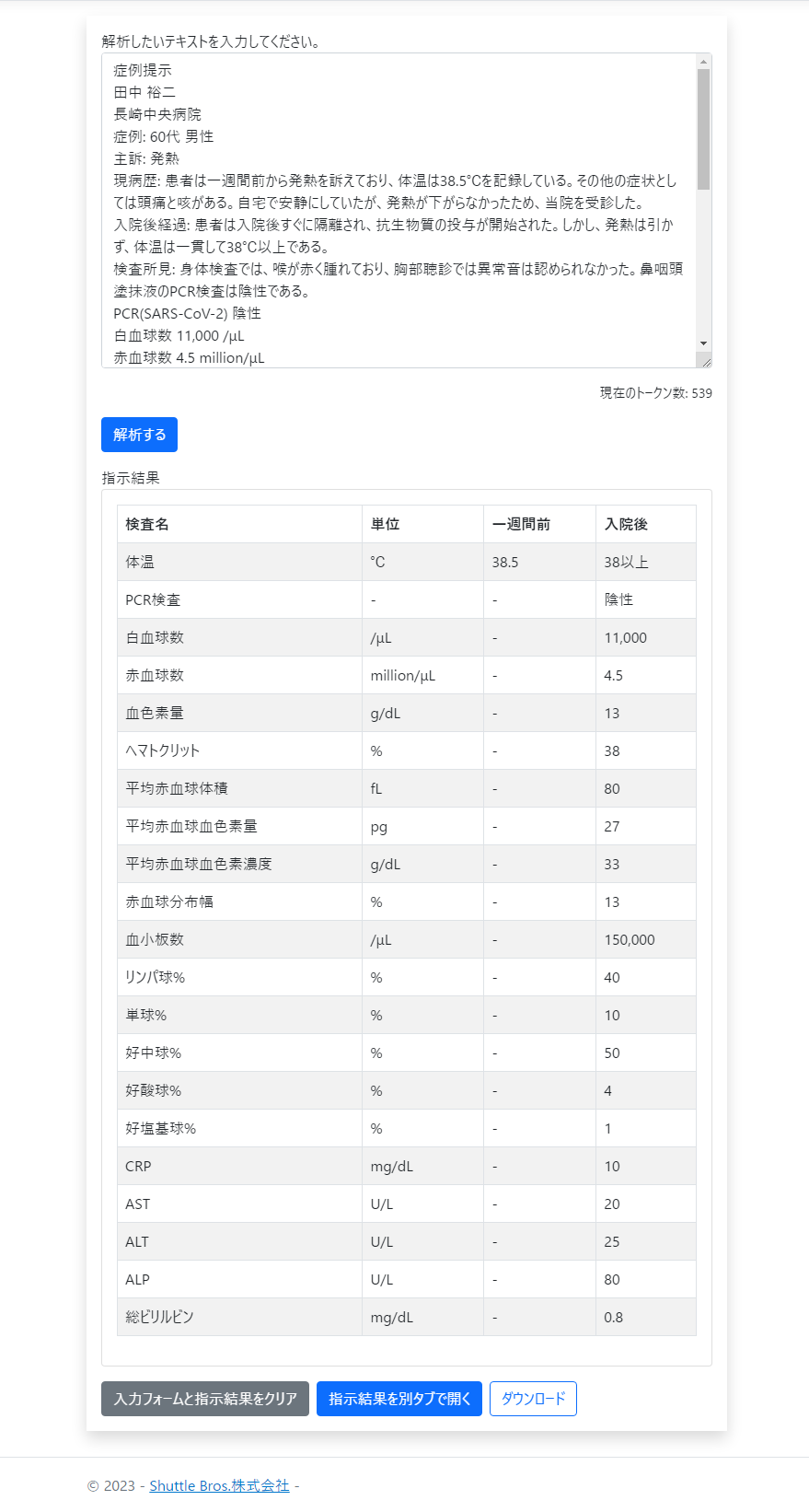Click the 血小板数 row label
The height and width of the screenshot is (1512, 809).
239,939
